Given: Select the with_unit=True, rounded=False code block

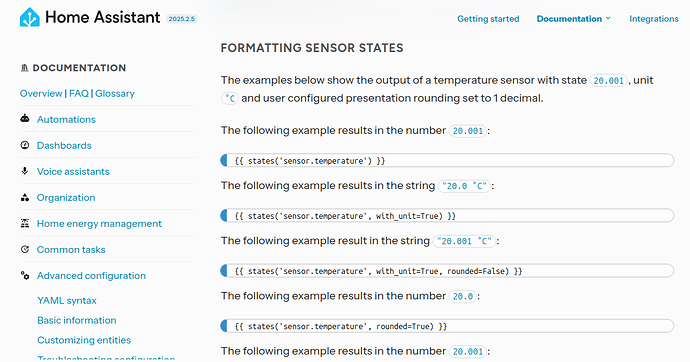Looking at the screenshot, I should (x=447, y=271).
